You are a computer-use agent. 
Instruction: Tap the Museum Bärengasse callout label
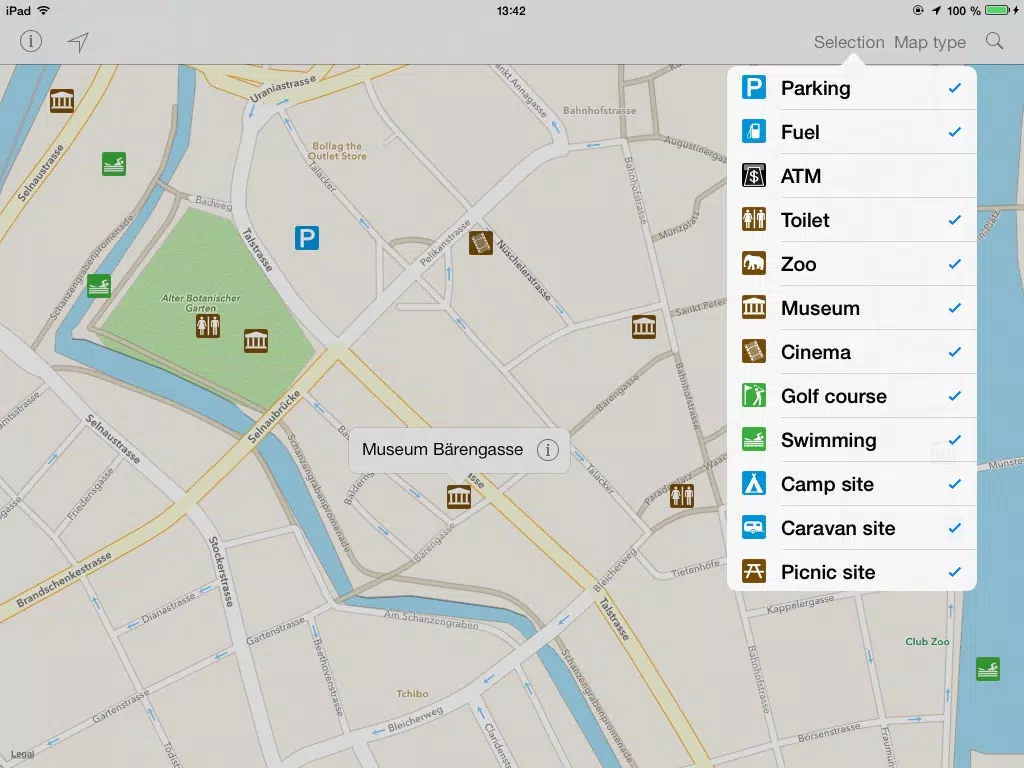tap(442, 450)
